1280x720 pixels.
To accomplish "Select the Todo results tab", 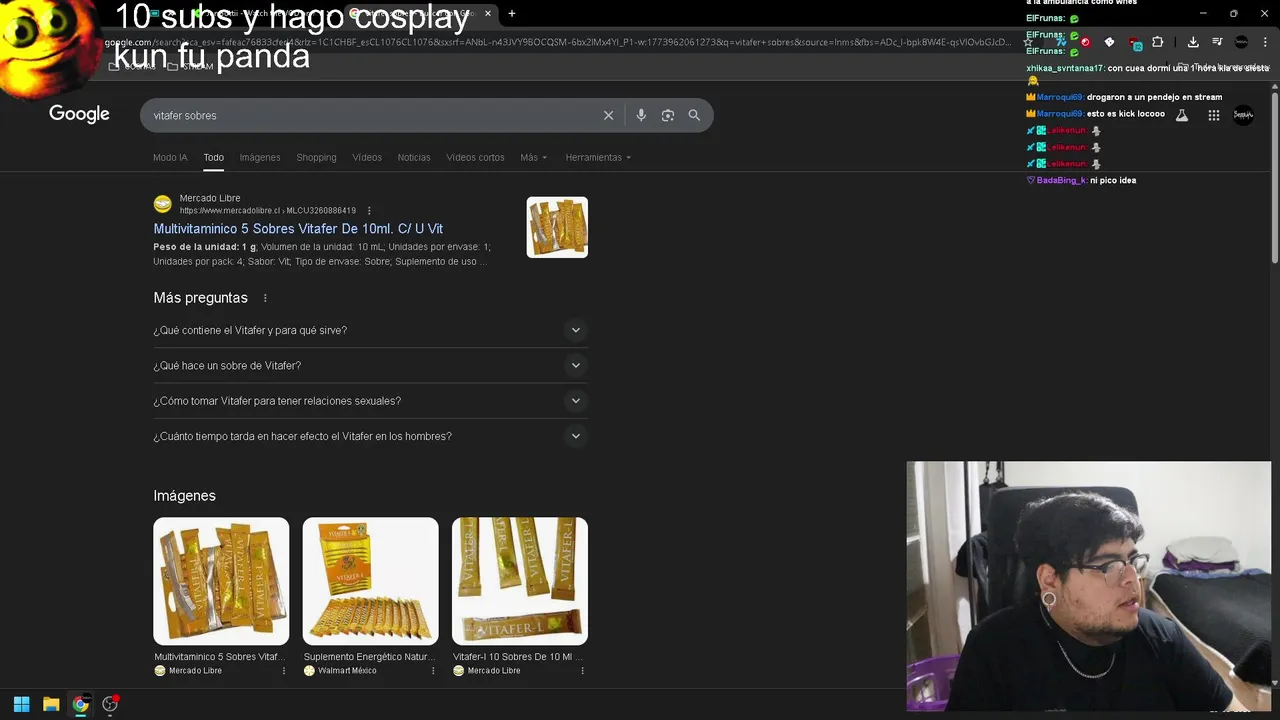I will [x=214, y=157].
